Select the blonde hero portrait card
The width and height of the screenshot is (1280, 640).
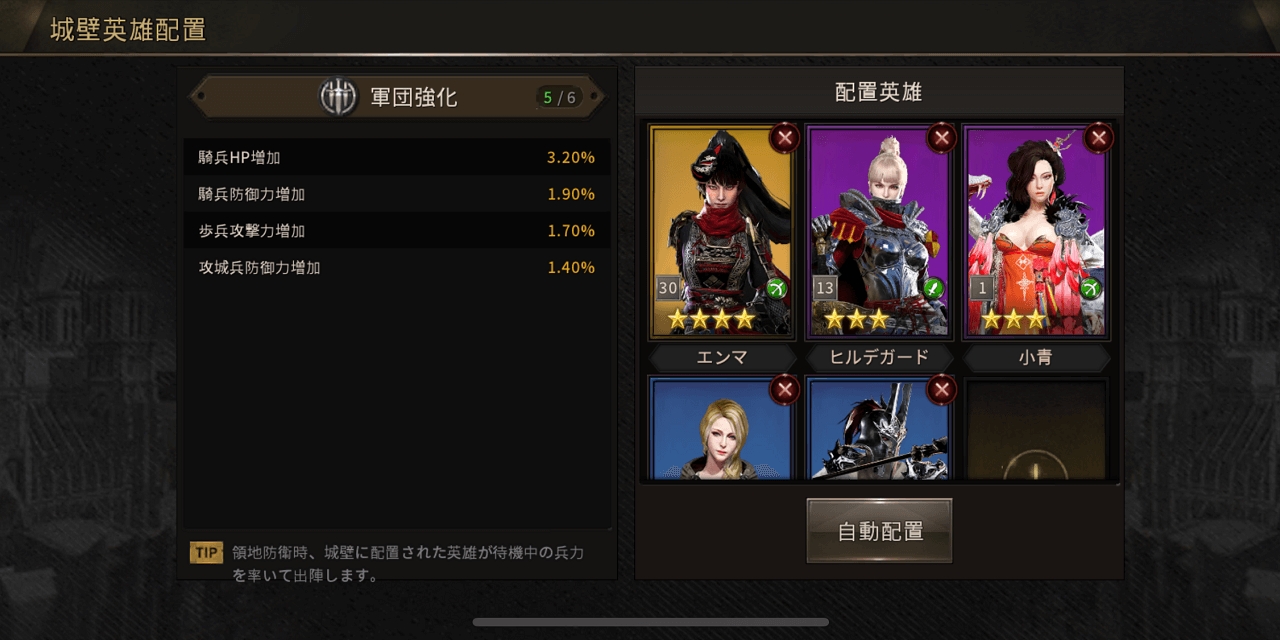(x=721, y=429)
